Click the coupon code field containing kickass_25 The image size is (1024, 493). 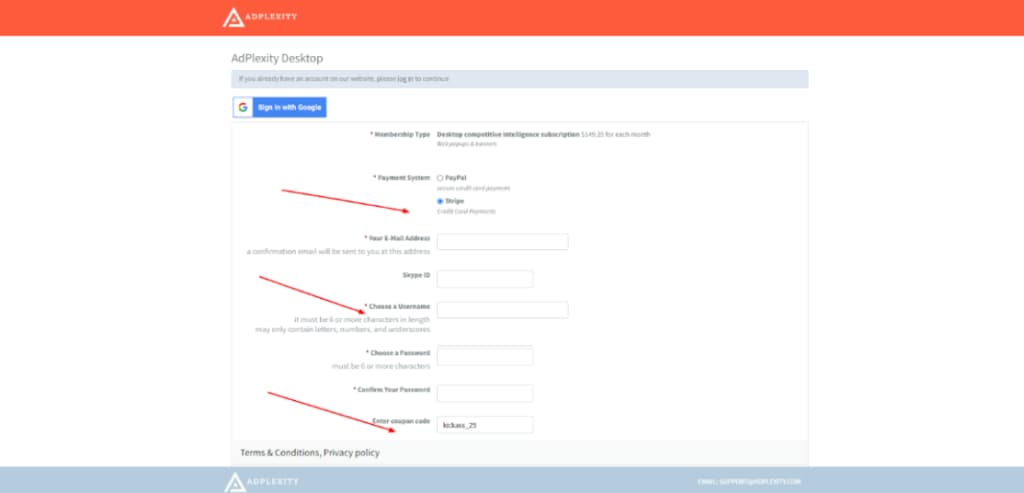coord(485,425)
